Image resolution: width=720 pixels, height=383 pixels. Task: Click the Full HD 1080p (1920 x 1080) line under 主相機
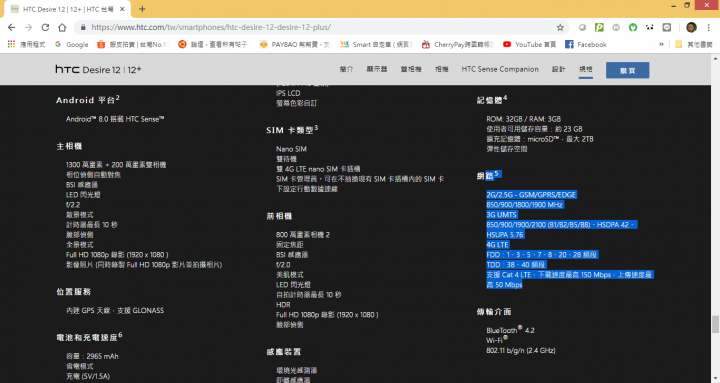(x=117, y=254)
